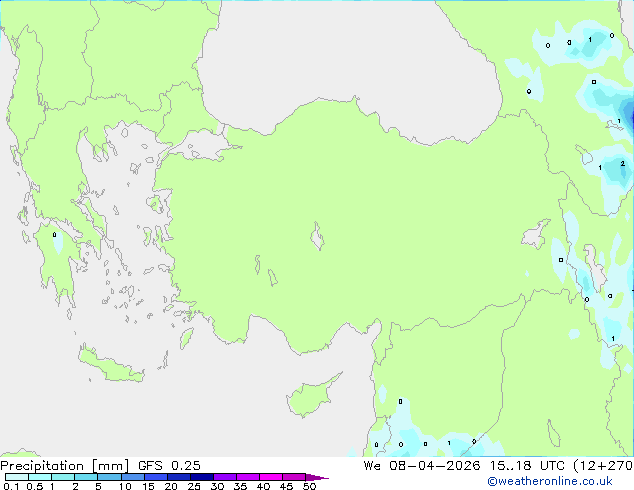634x490 pixels.
Task: Select the 40–45 mm magenta swatch
Action: pyautogui.click(x=271, y=477)
